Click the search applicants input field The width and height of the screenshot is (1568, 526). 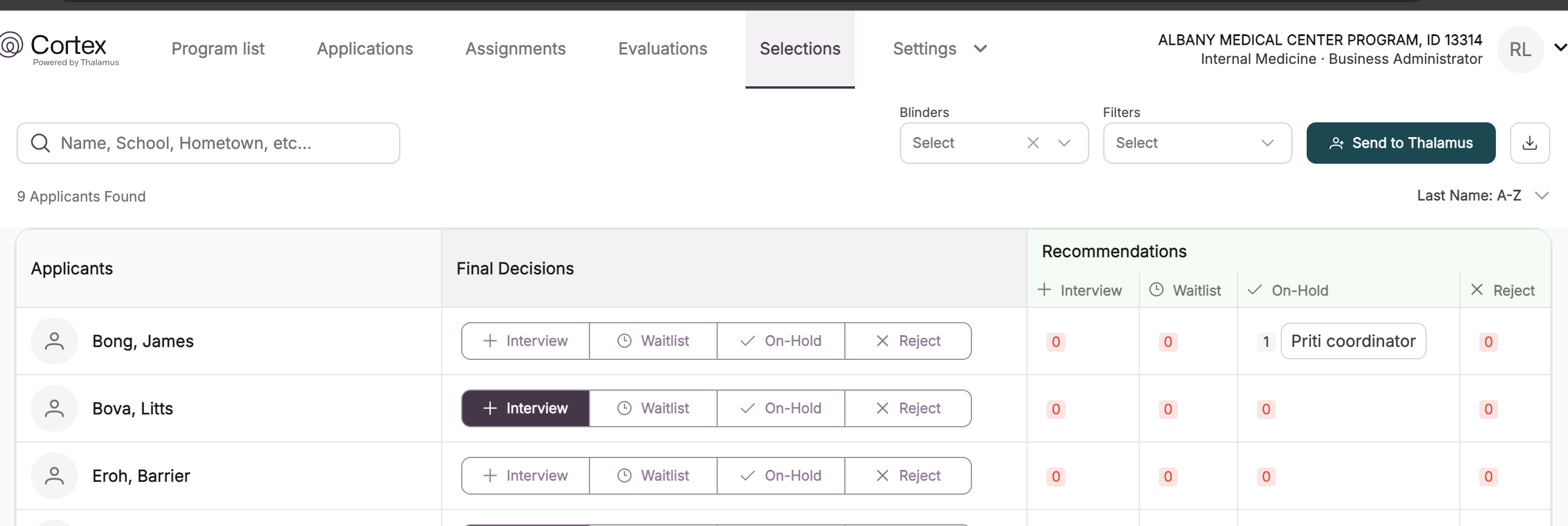click(208, 143)
